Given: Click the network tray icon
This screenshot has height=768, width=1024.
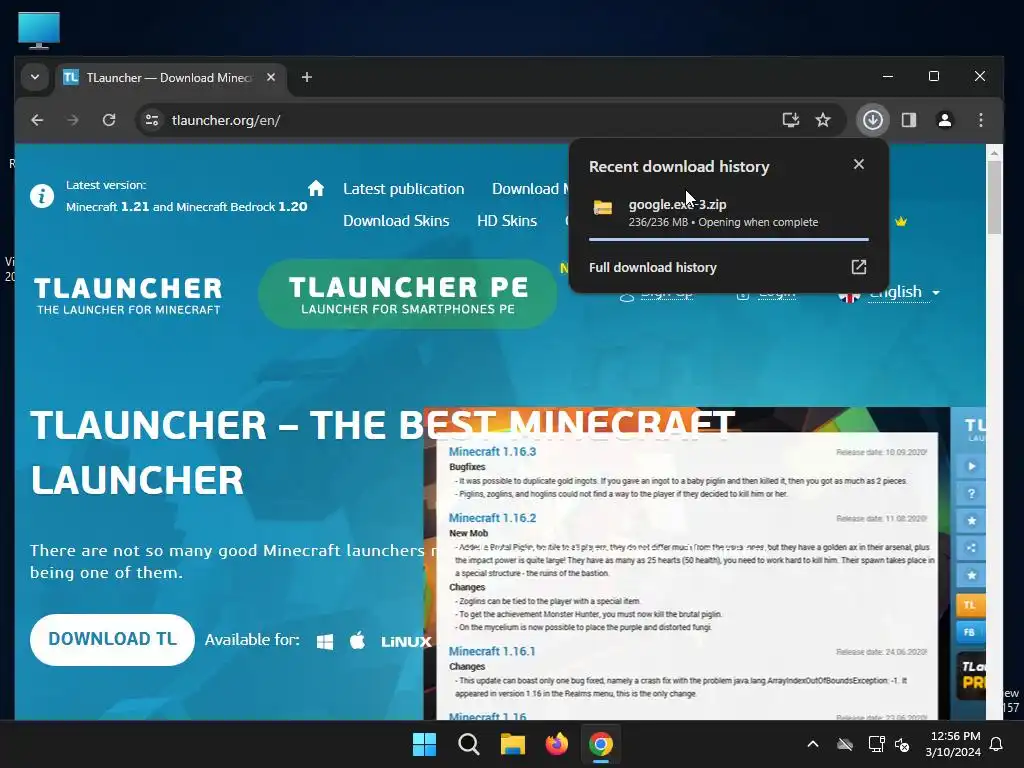Looking at the screenshot, I should pyautogui.click(x=876, y=744).
